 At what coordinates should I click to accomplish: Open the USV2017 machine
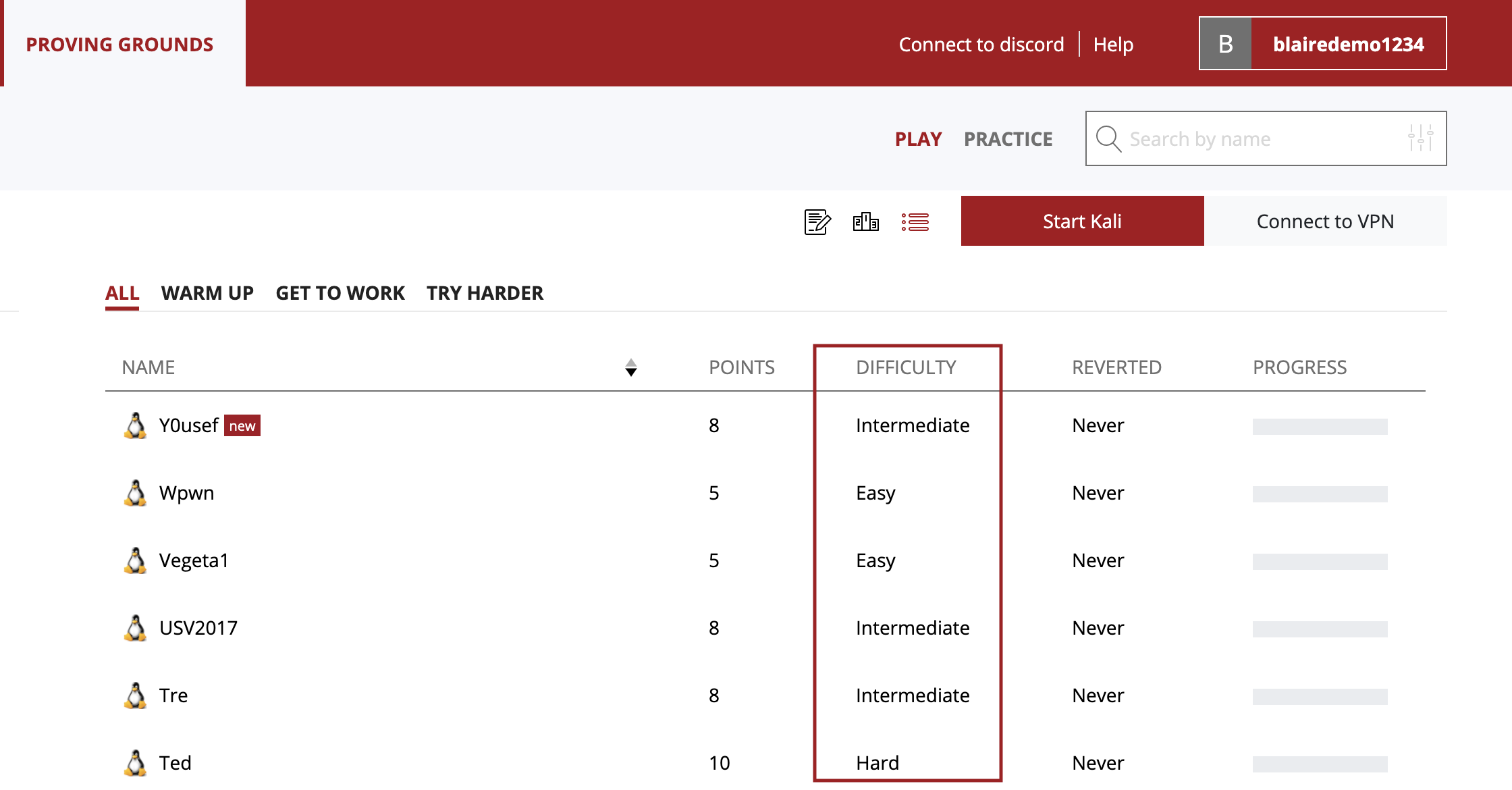point(198,628)
